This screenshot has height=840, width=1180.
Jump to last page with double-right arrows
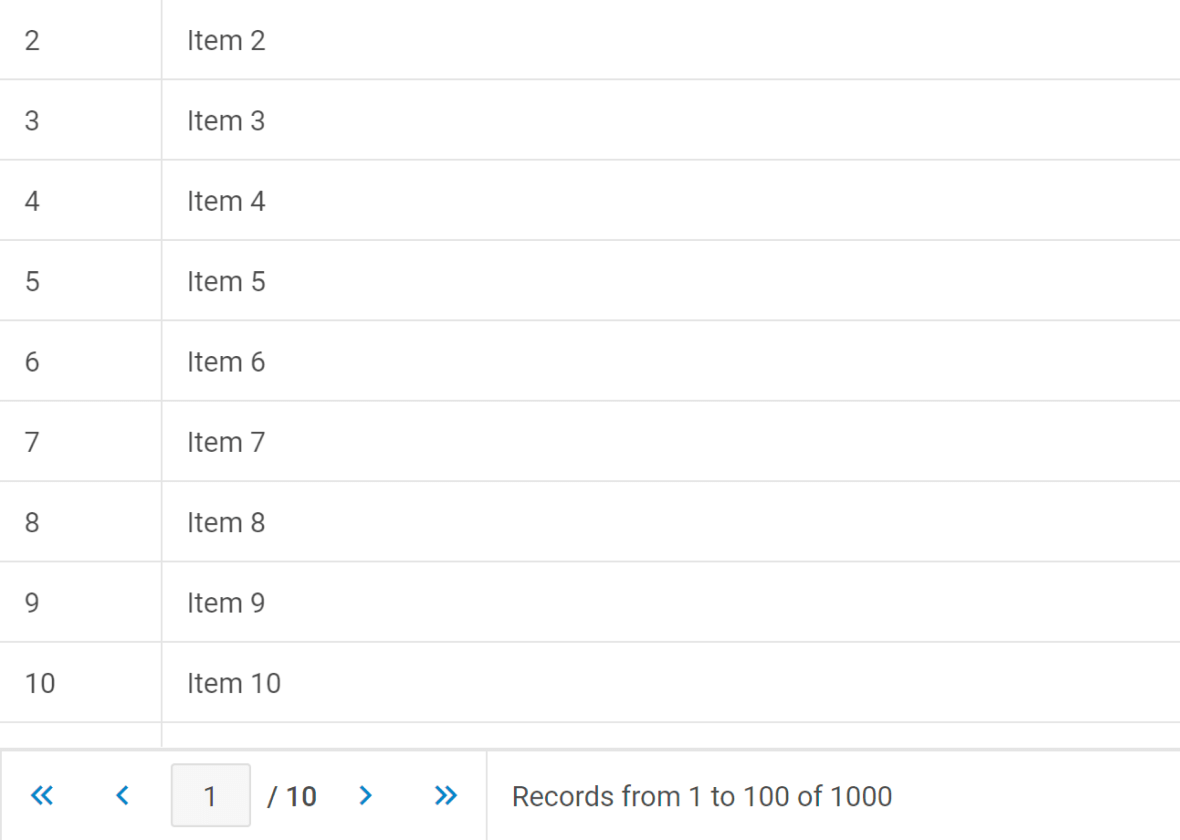pyautogui.click(x=446, y=796)
